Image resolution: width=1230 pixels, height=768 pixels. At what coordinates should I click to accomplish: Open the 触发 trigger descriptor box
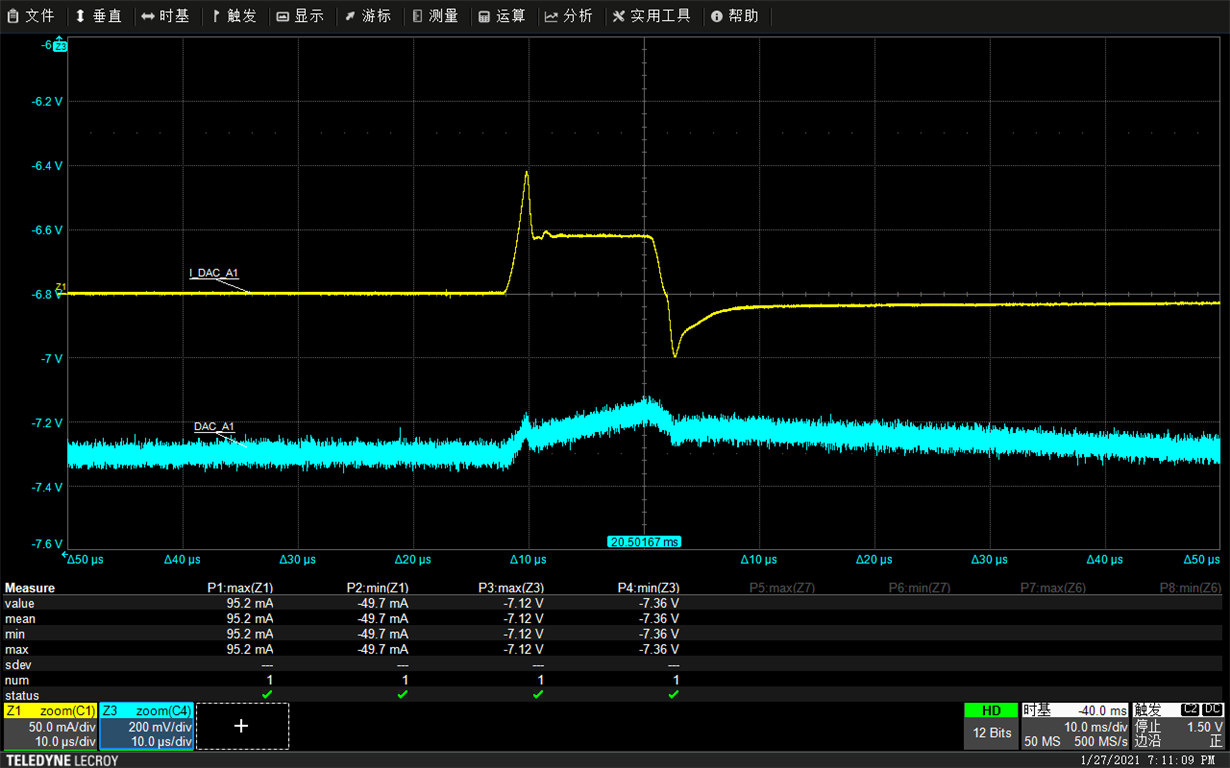(1178, 726)
